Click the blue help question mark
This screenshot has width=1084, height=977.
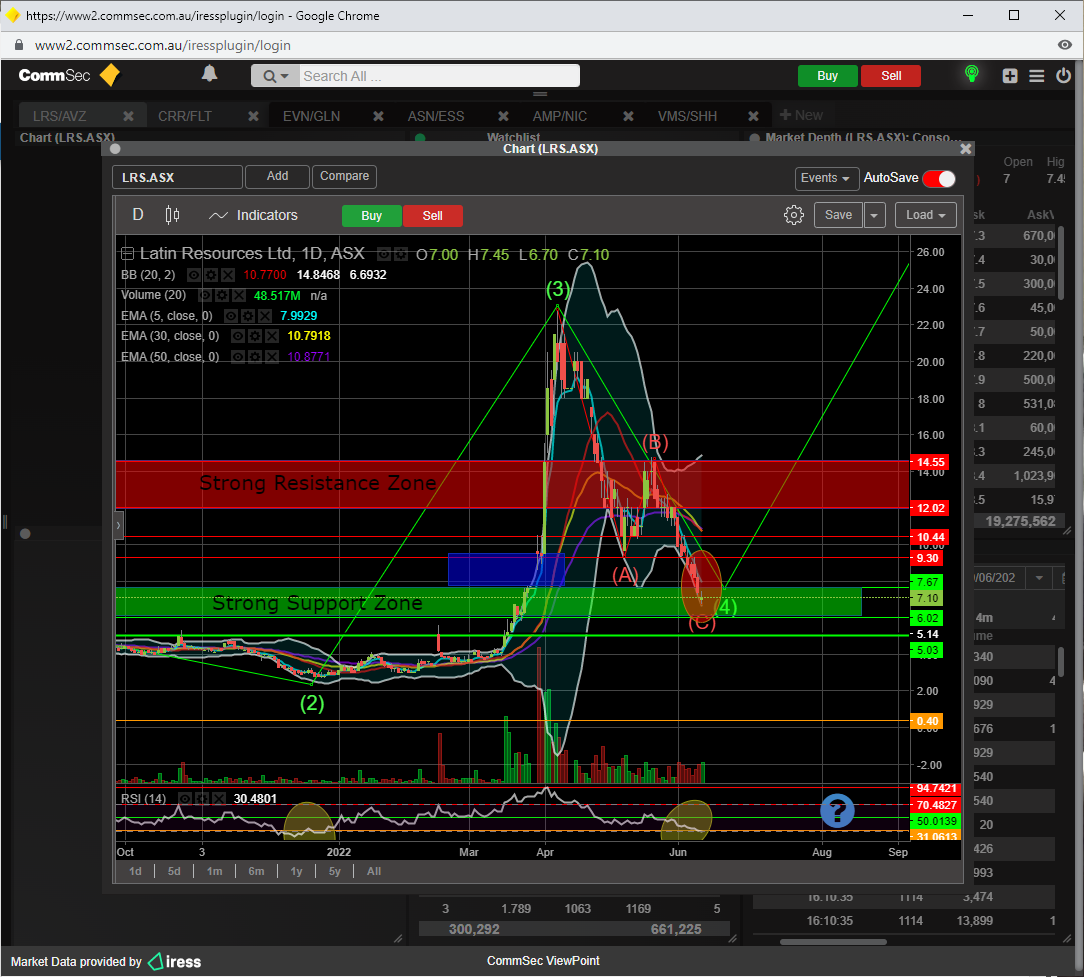tap(837, 811)
